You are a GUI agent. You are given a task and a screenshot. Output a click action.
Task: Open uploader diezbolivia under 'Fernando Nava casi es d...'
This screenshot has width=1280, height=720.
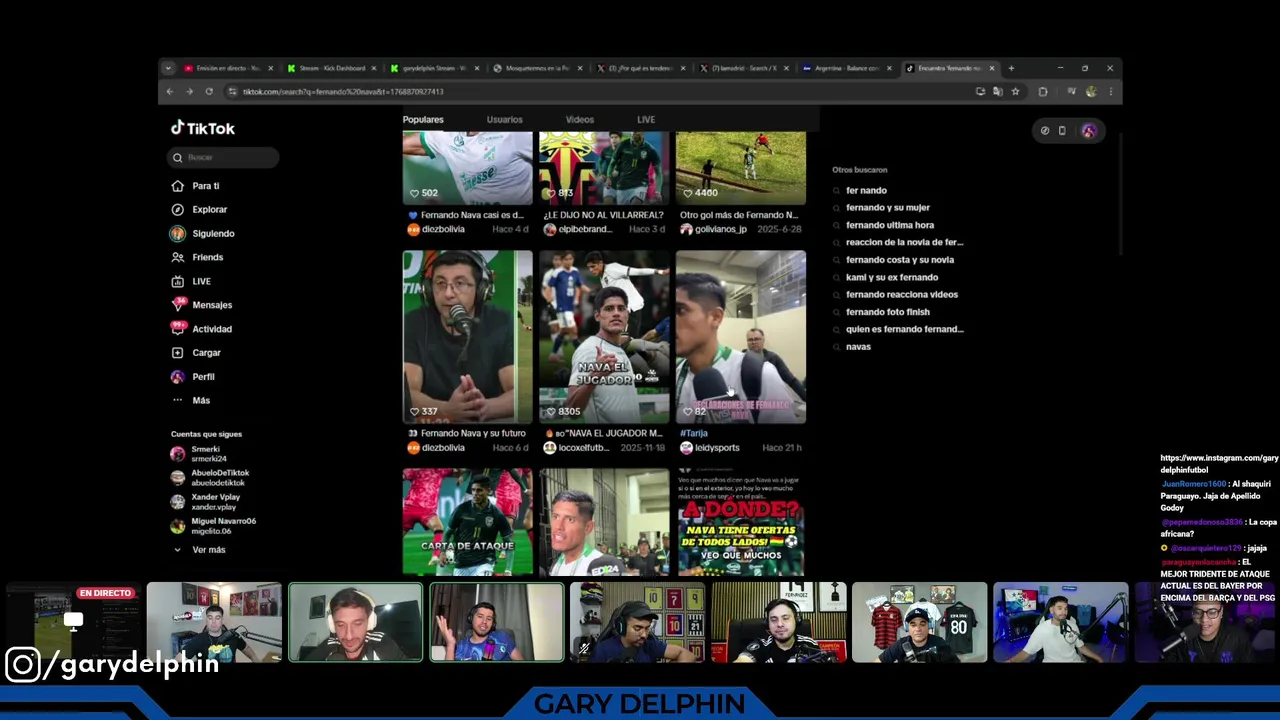click(x=443, y=230)
